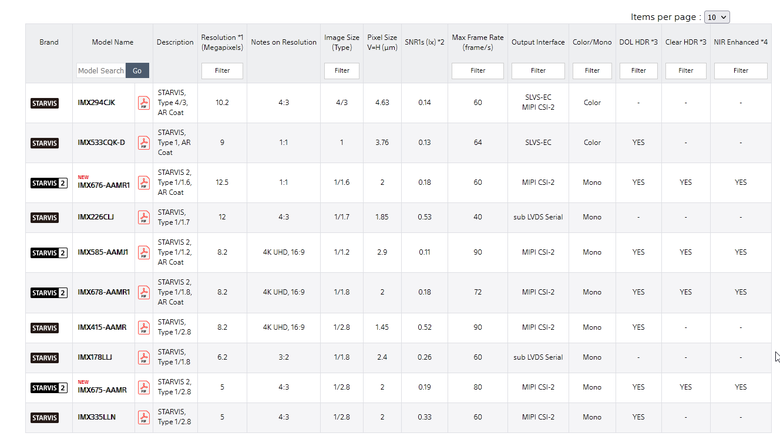This screenshot has height=443, width=780.
Task: Click STARVIS 2 logo in IMX675-AAMR row
Action: pyautogui.click(x=49, y=387)
